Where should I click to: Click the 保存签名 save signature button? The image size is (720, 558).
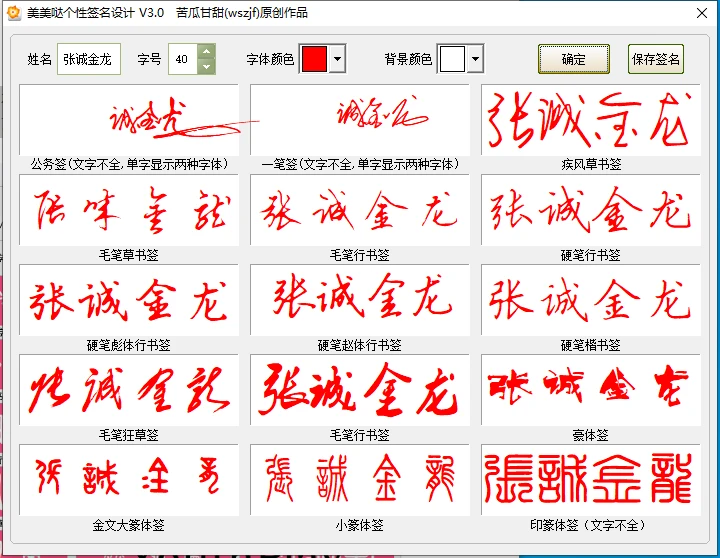coord(655,59)
